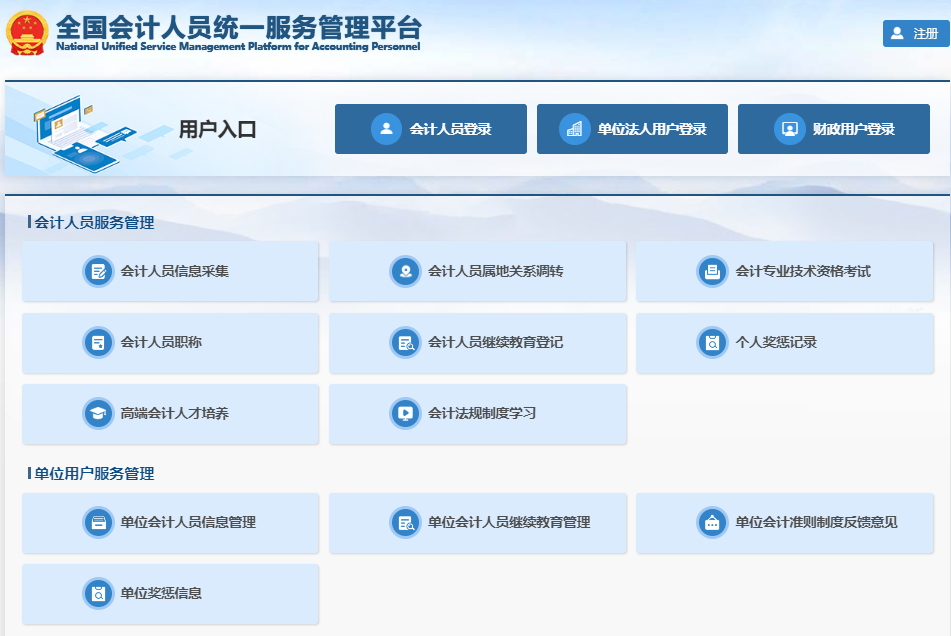Open 会计人员职称 service tile
The height and width of the screenshot is (636, 951).
[x=170, y=342]
